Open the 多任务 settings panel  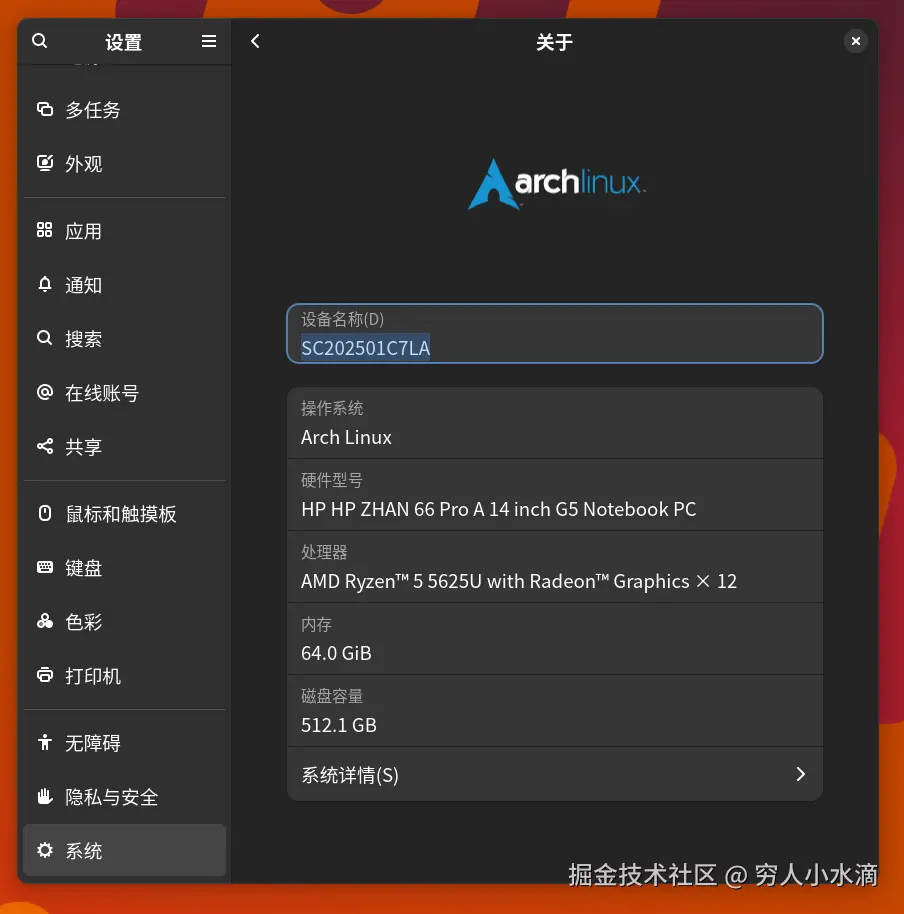[x=124, y=110]
